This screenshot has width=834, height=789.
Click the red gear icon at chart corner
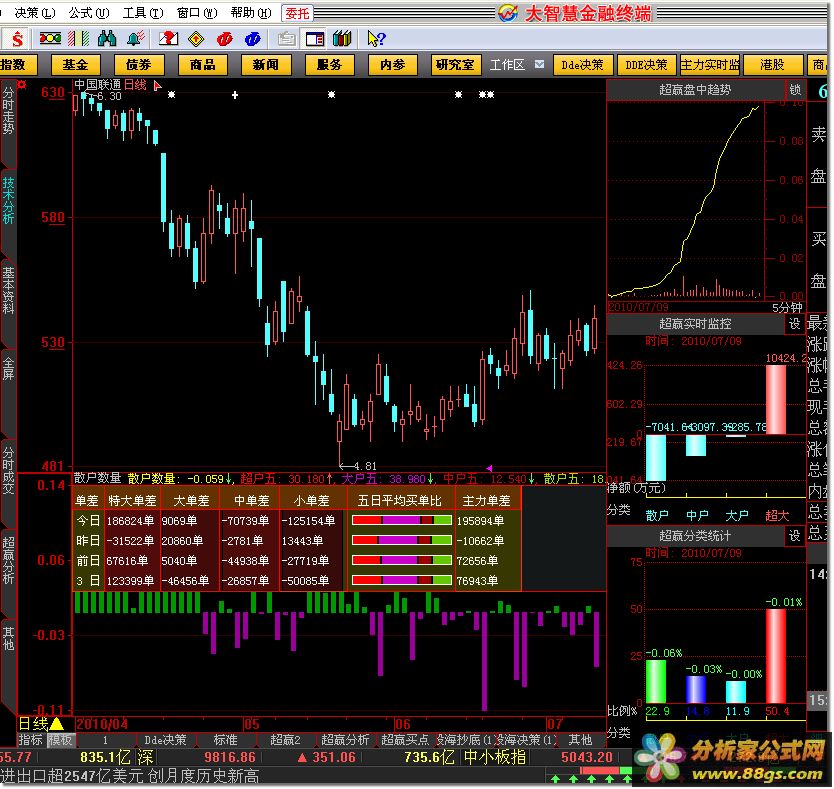22,84
